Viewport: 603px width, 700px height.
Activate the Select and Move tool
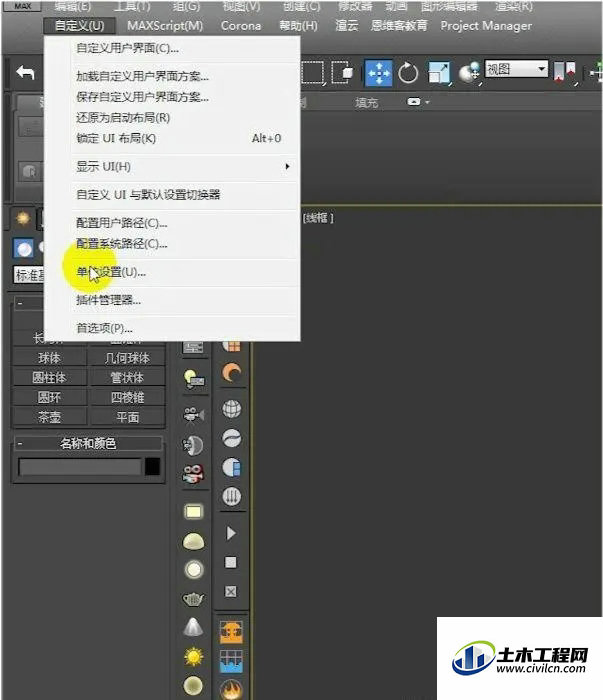tap(378, 73)
